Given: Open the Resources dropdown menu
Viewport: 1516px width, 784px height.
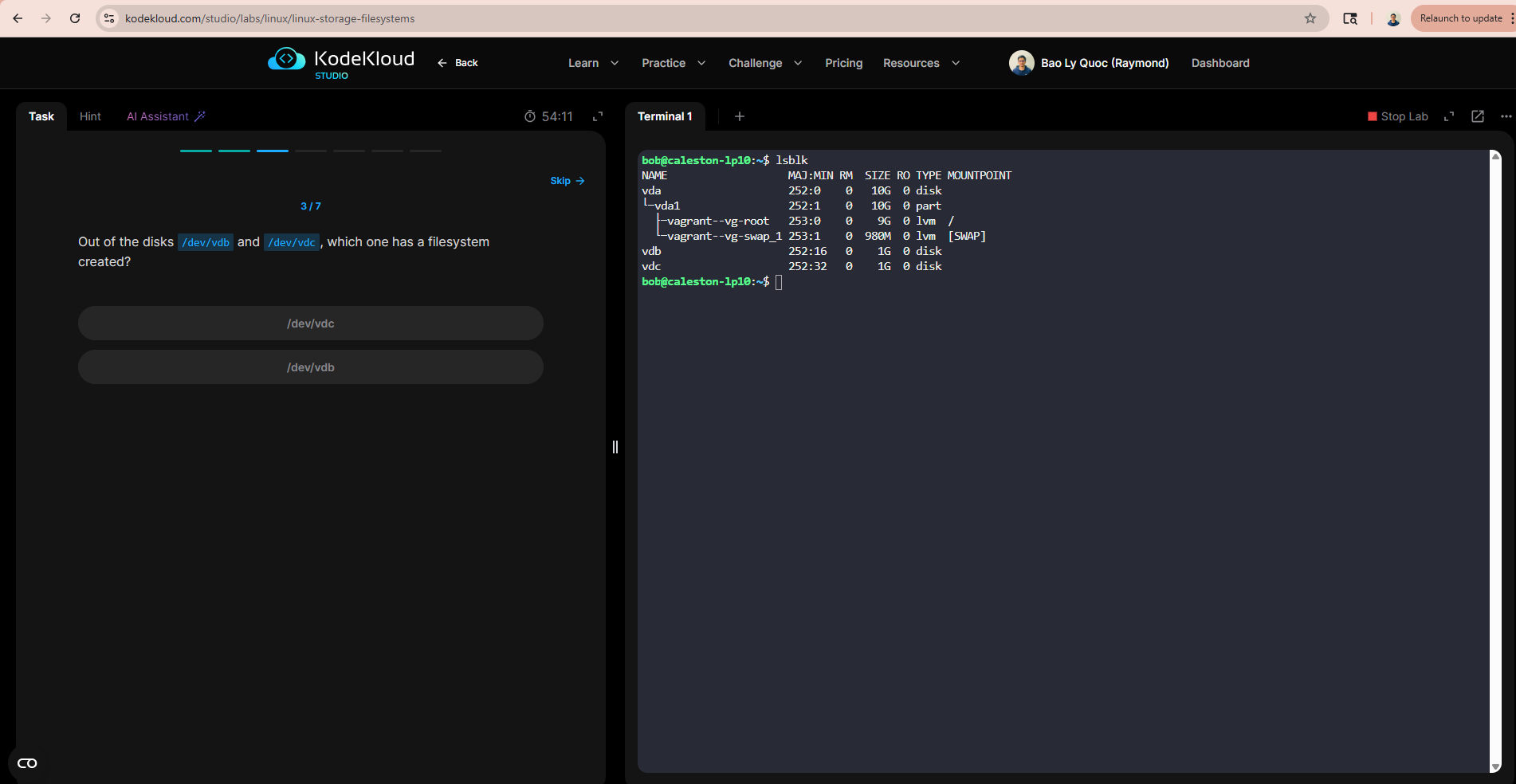Looking at the screenshot, I should [x=921, y=63].
